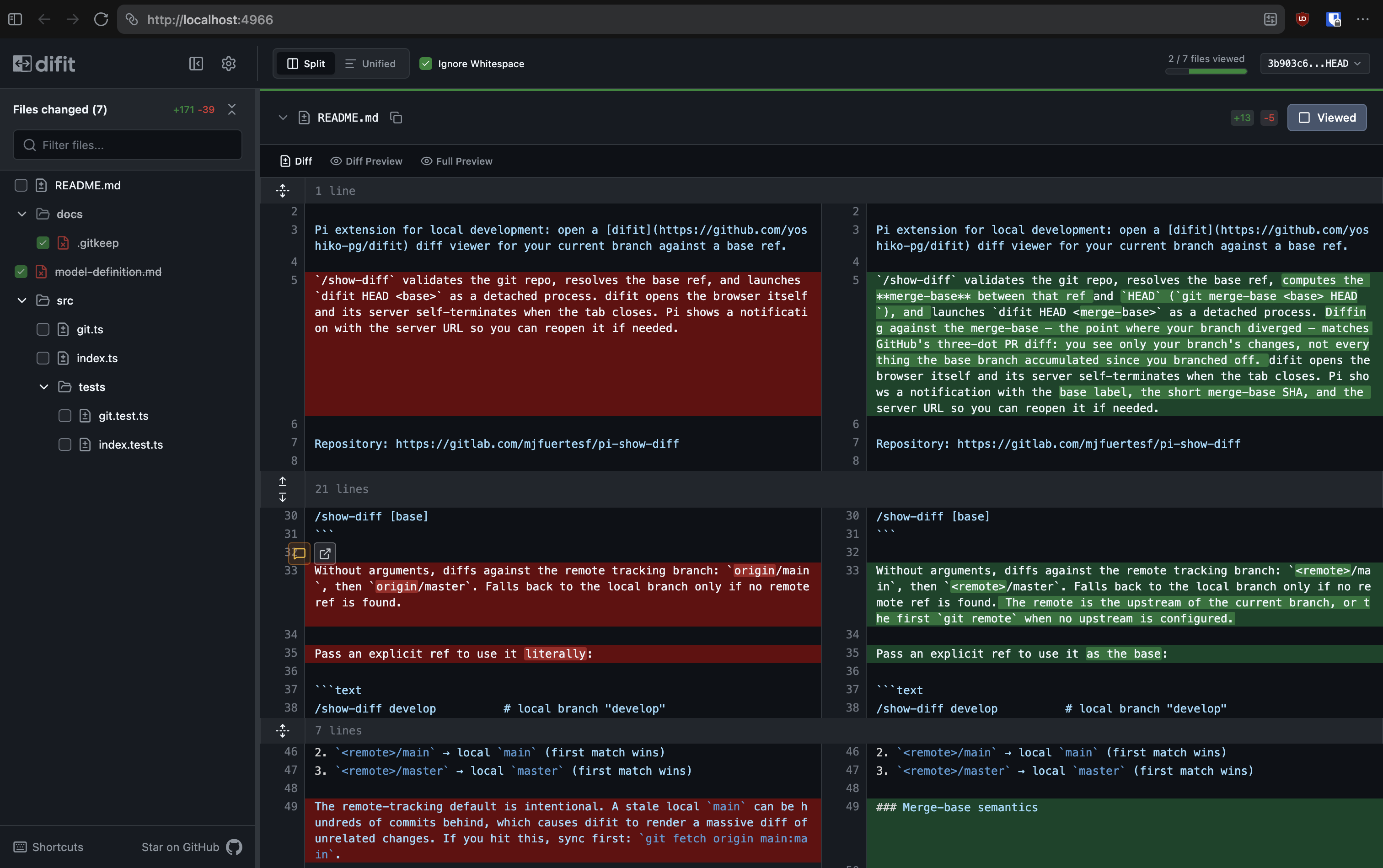Collapse all folders in Files changed
The height and width of the screenshot is (868, 1383).
tap(232, 109)
